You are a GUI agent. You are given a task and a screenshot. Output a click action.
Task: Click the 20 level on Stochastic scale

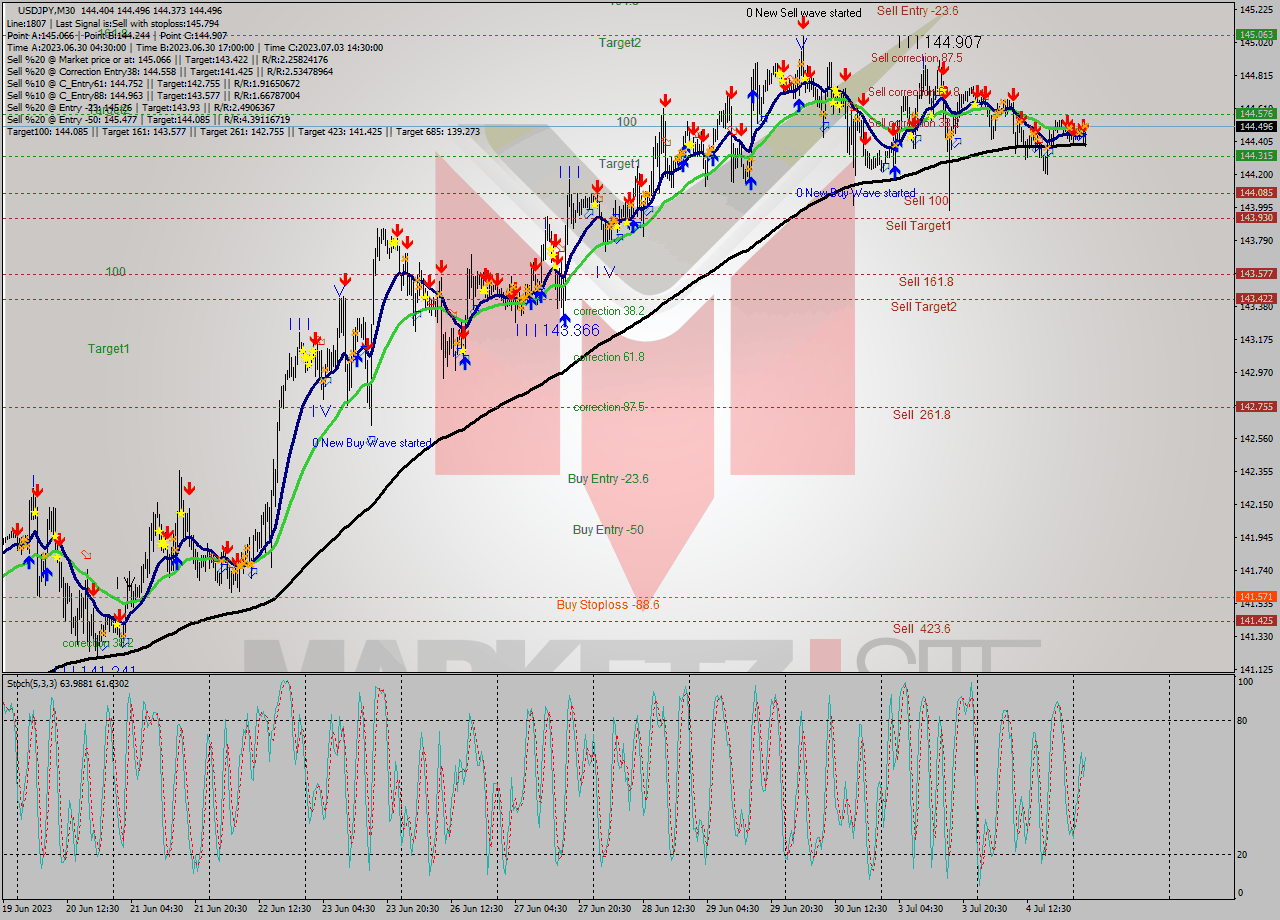(1243, 854)
